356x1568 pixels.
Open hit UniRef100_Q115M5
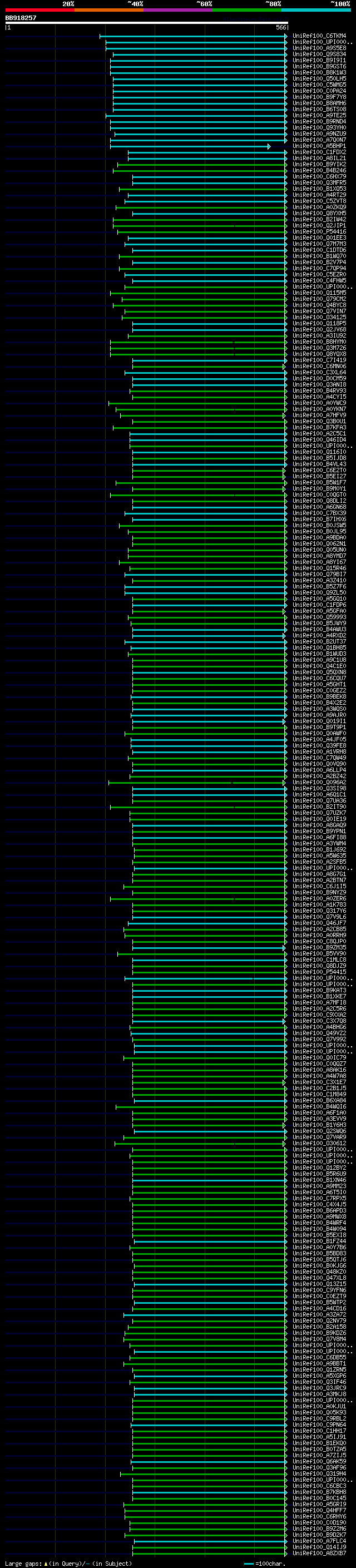(319, 293)
